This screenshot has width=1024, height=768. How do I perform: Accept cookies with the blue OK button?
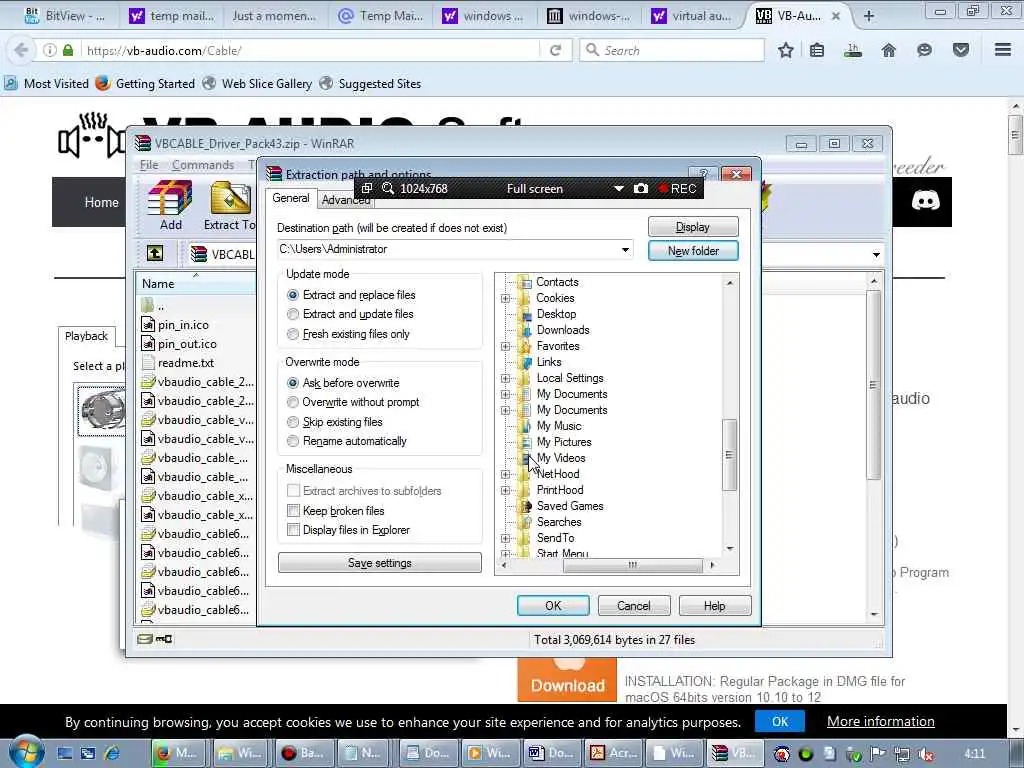coord(780,722)
